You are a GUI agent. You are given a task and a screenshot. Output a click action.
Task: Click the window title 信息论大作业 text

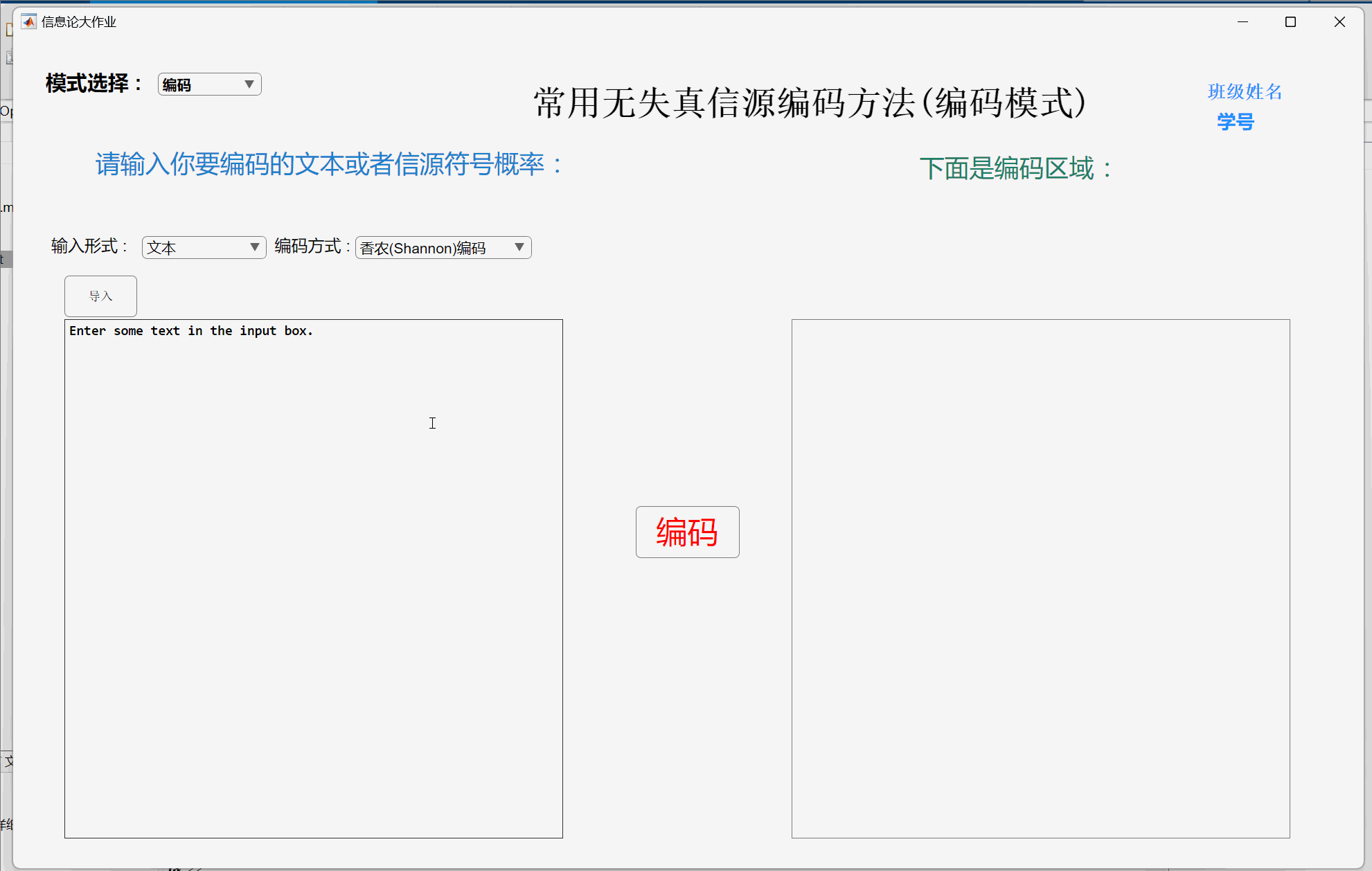79,22
